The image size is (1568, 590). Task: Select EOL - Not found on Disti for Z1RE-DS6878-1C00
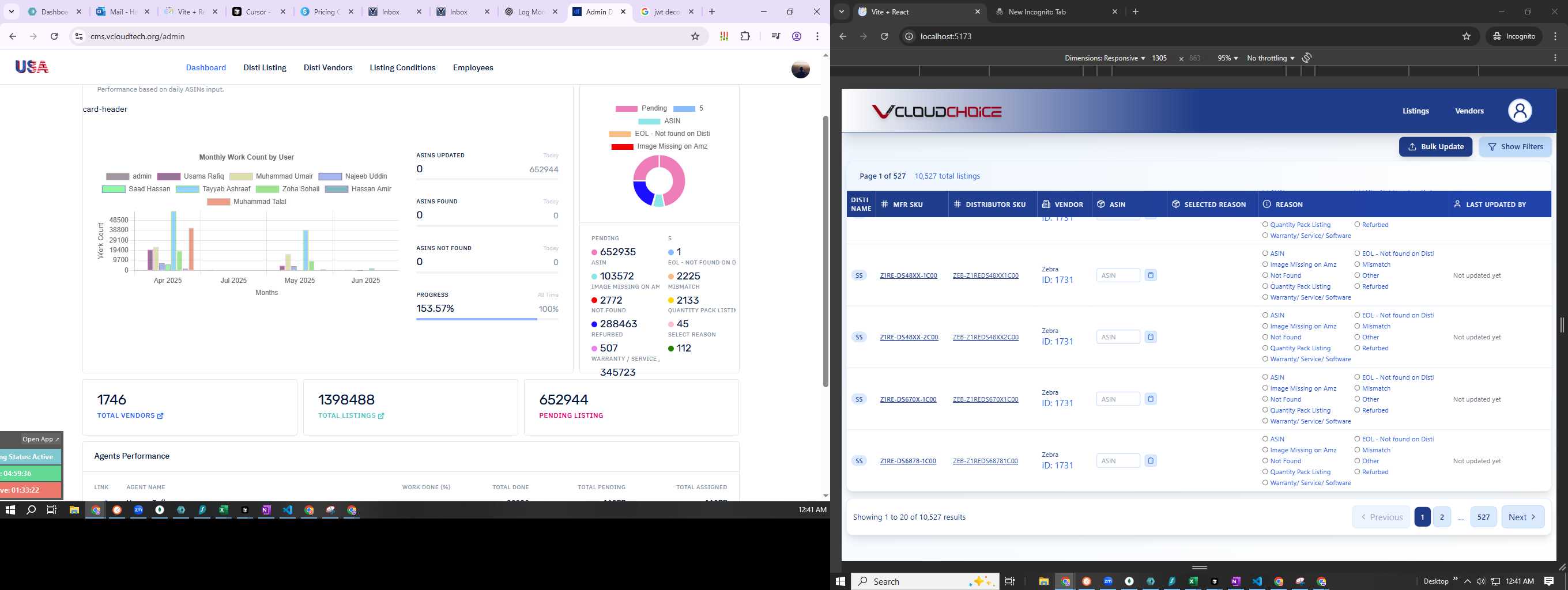(x=1357, y=439)
